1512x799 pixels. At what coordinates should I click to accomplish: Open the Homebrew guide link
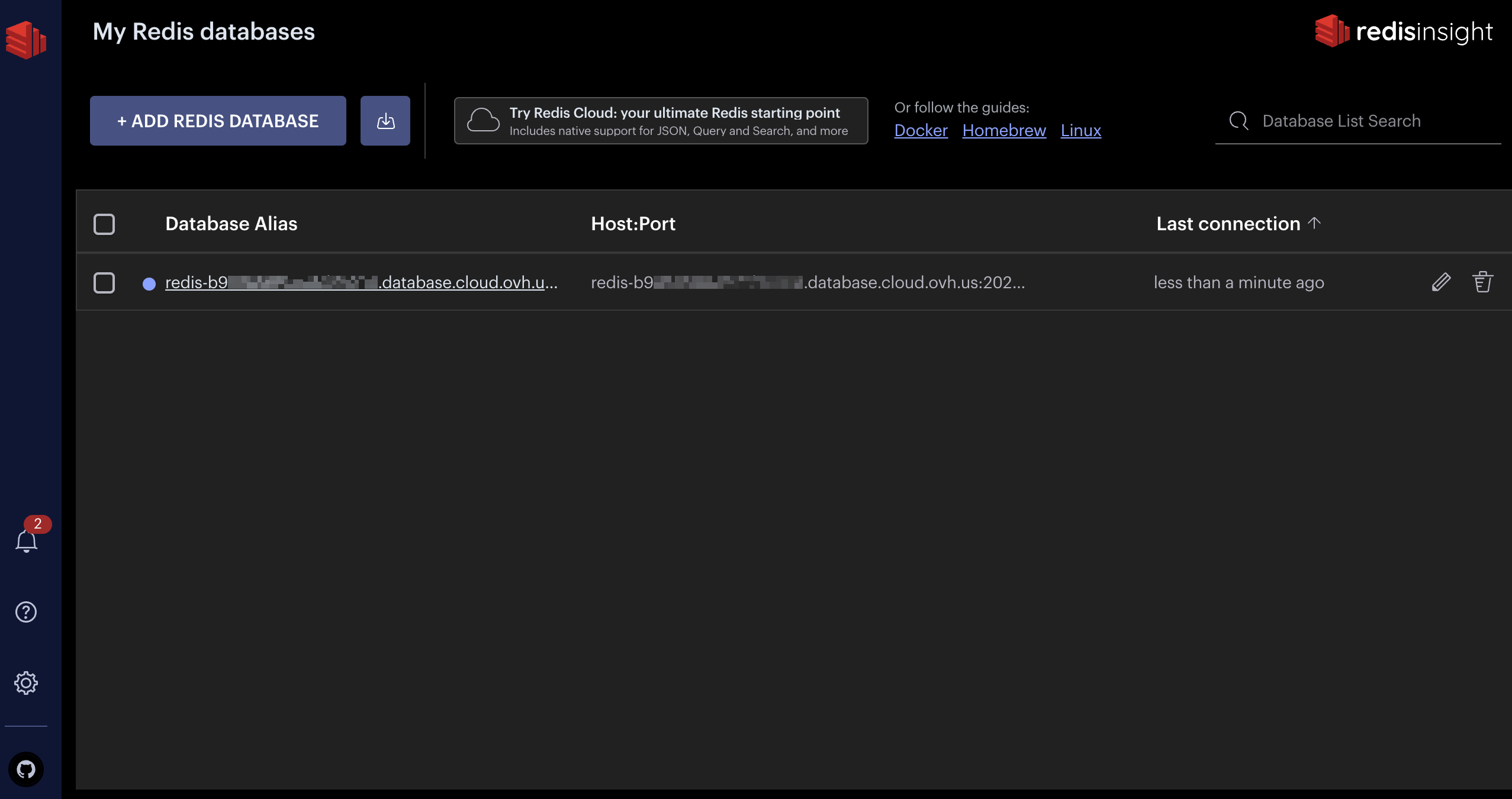pos(1004,130)
